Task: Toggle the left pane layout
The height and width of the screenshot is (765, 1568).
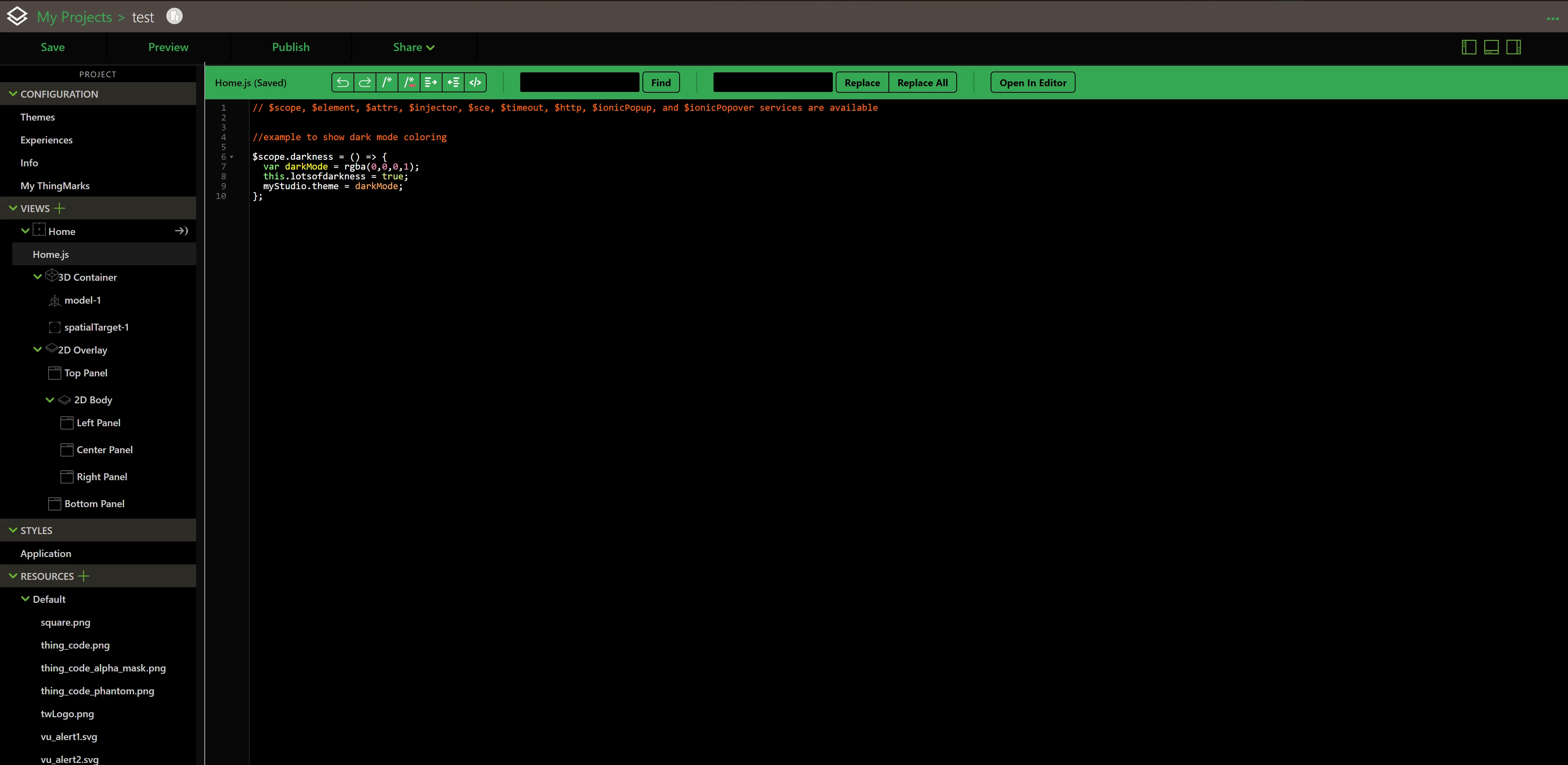Action: coord(1469,47)
